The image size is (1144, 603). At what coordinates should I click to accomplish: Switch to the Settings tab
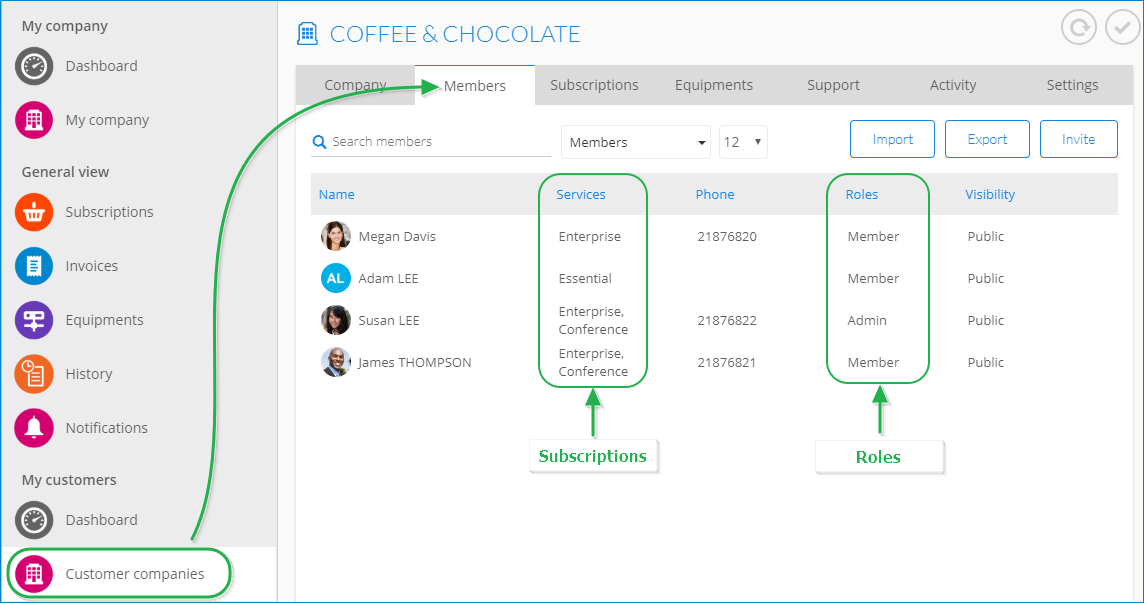[x=1072, y=85]
